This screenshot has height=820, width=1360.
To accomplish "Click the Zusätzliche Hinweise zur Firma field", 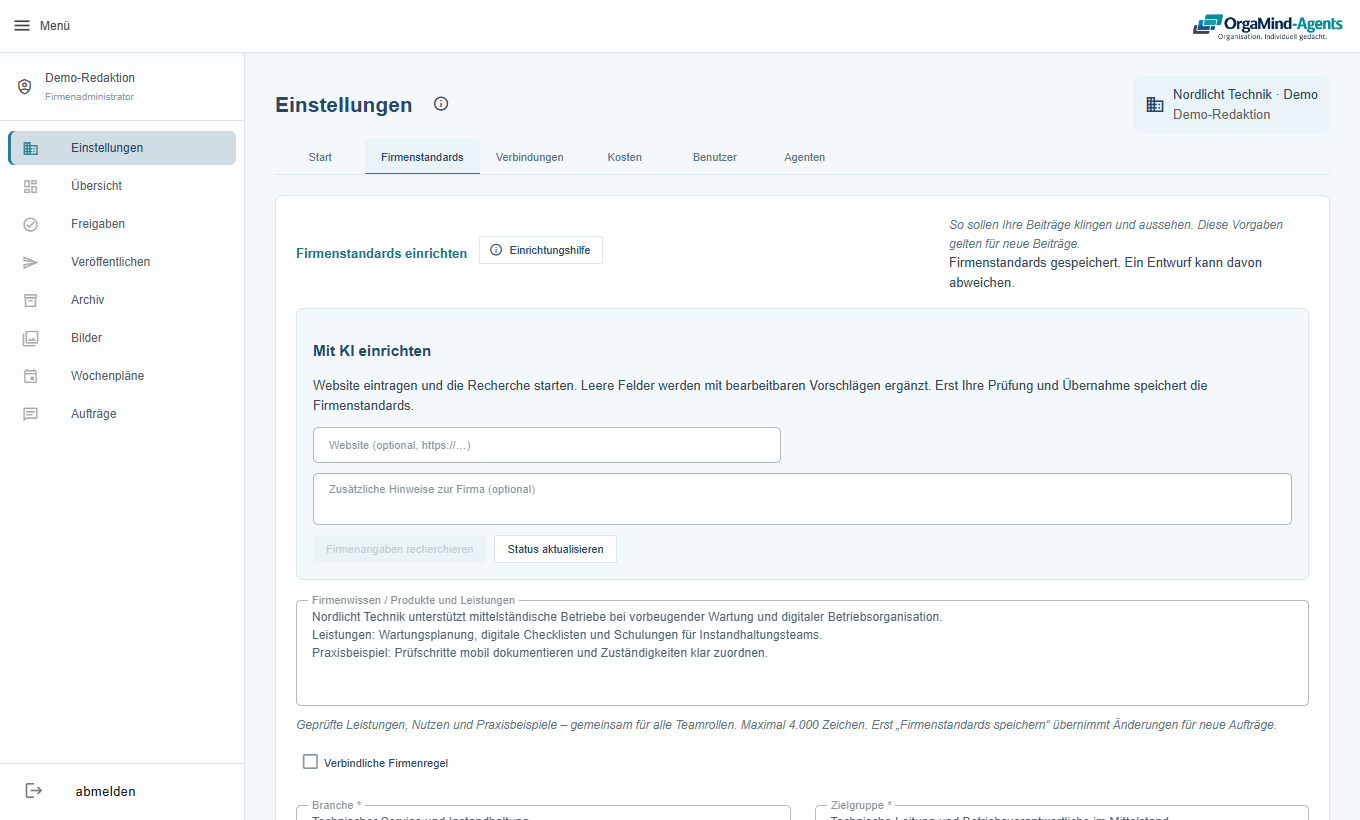I will pos(802,499).
